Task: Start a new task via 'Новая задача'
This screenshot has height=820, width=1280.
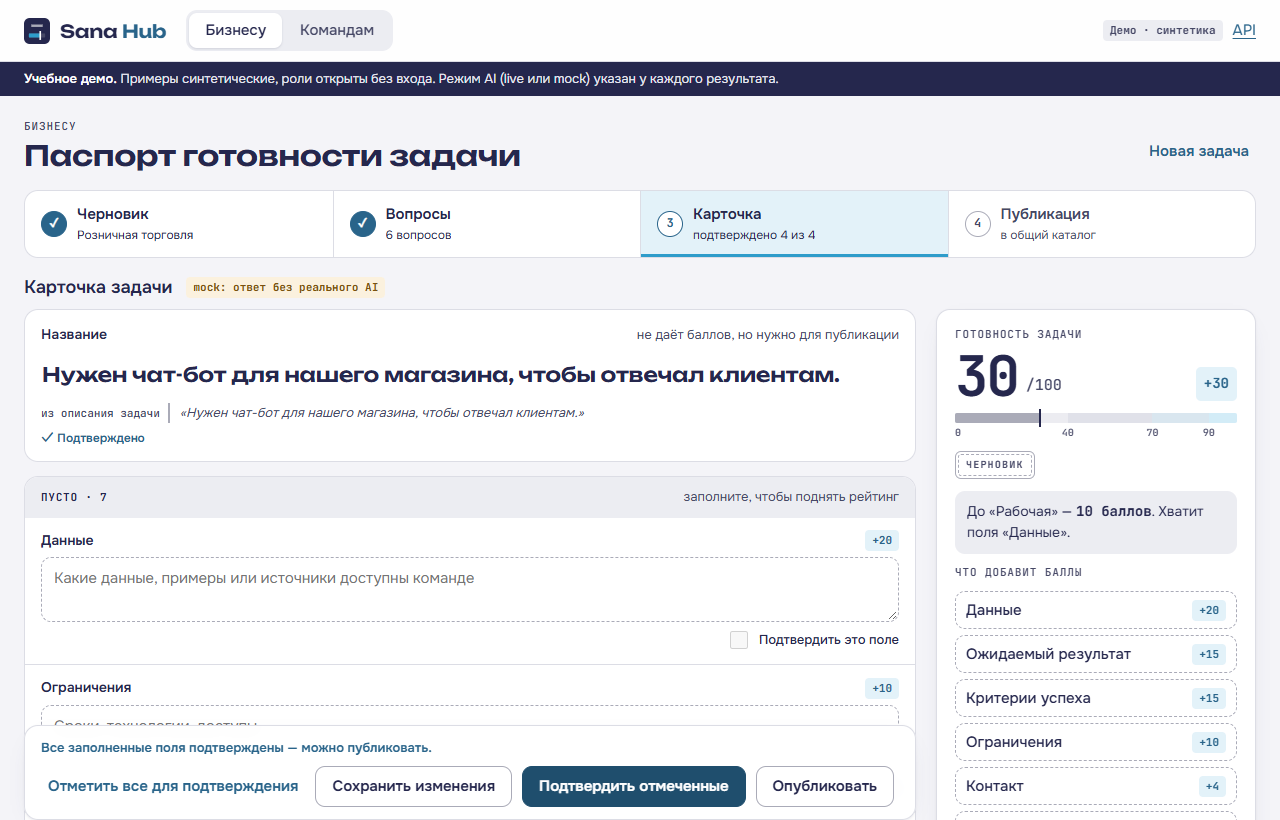Action: point(1199,151)
